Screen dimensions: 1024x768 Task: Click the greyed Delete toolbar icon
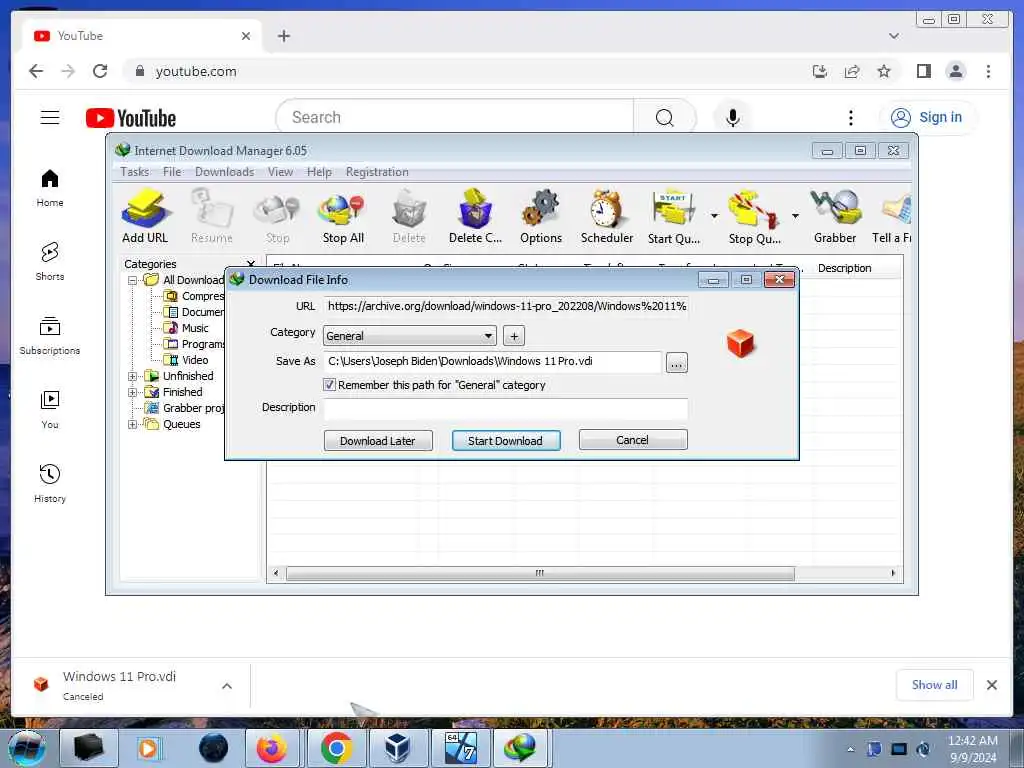point(409,216)
